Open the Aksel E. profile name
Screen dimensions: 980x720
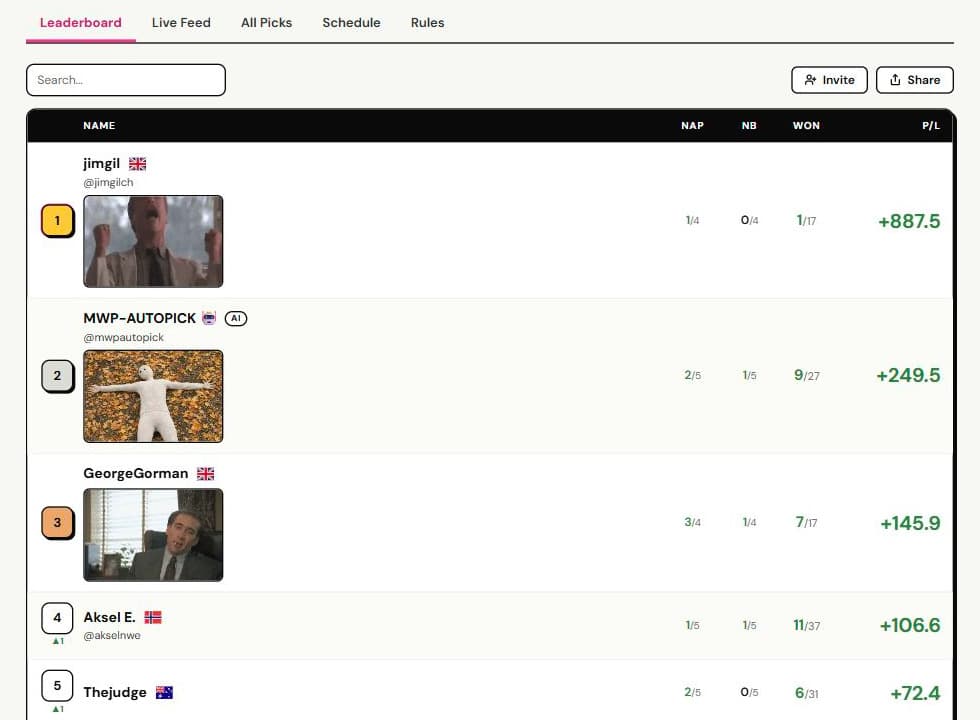tap(109, 618)
